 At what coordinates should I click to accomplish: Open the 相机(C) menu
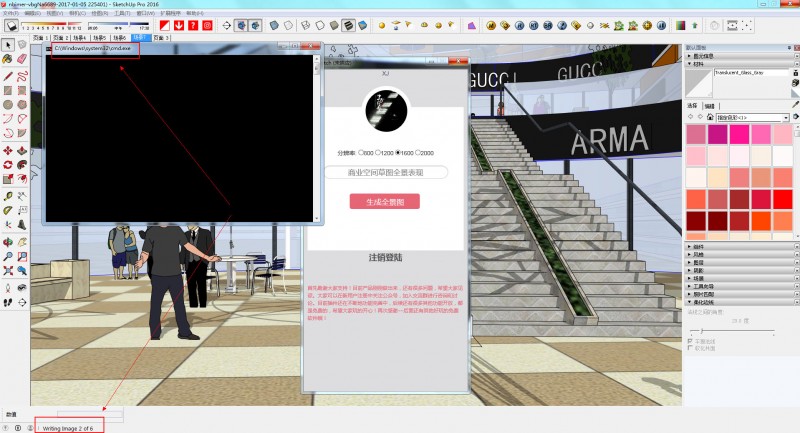[77, 13]
